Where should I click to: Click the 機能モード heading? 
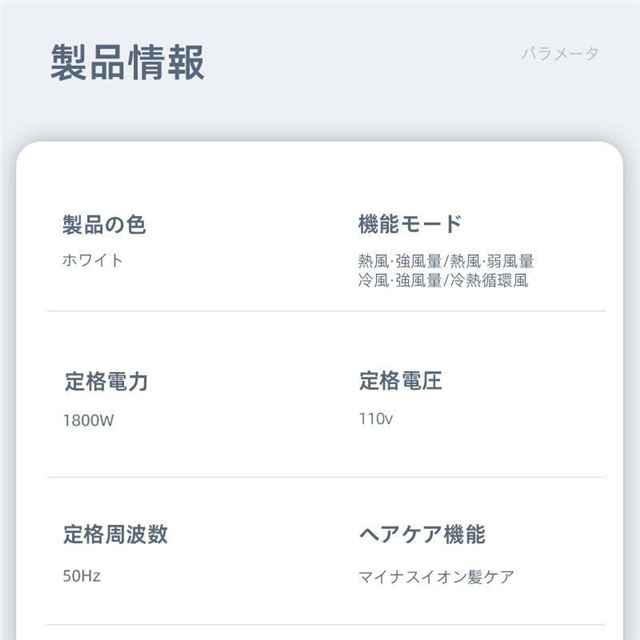(410, 224)
